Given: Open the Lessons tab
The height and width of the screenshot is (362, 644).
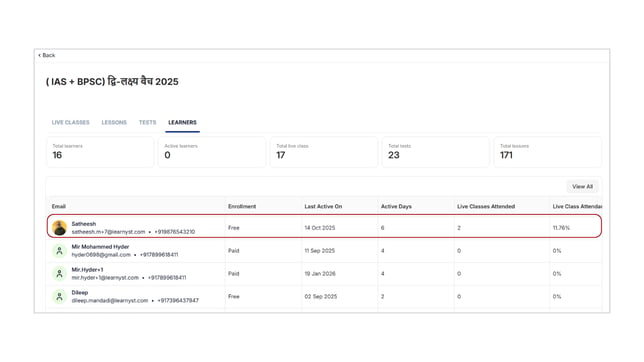Looking at the screenshot, I should tap(114, 122).
